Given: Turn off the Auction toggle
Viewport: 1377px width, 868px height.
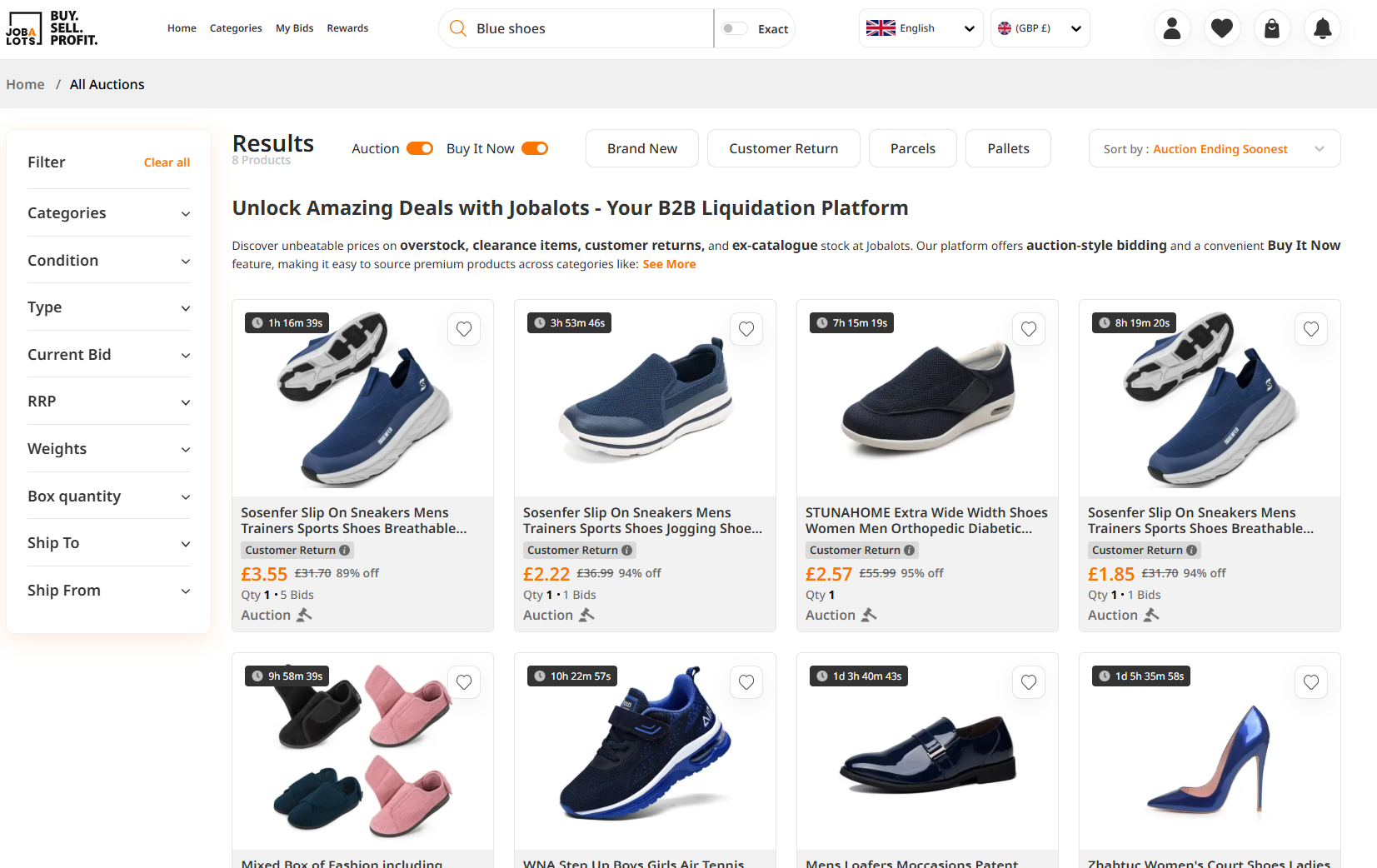Looking at the screenshot, I should (420, 148).
